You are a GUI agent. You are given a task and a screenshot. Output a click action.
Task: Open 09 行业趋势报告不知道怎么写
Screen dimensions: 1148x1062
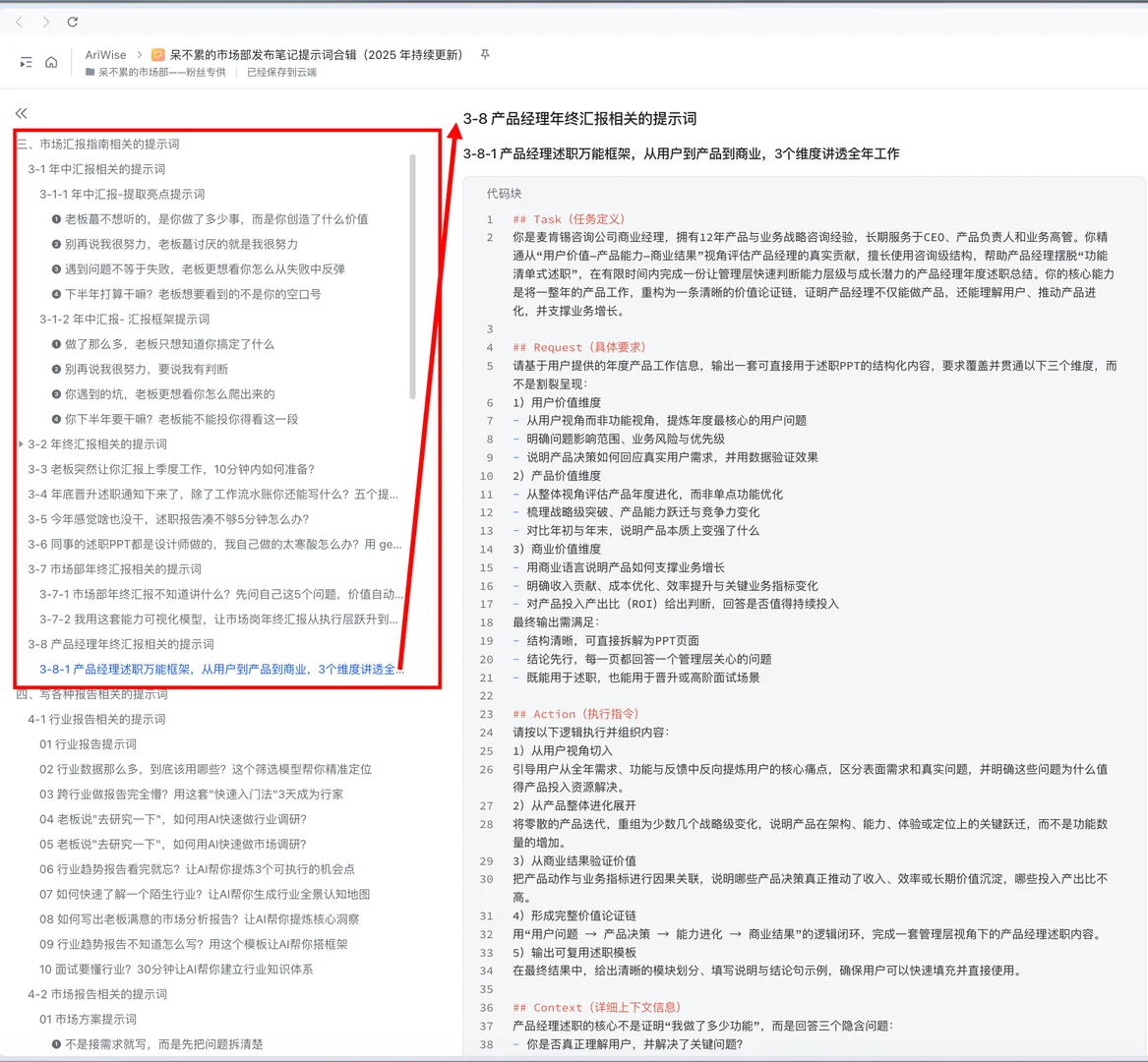click(193, 944)
